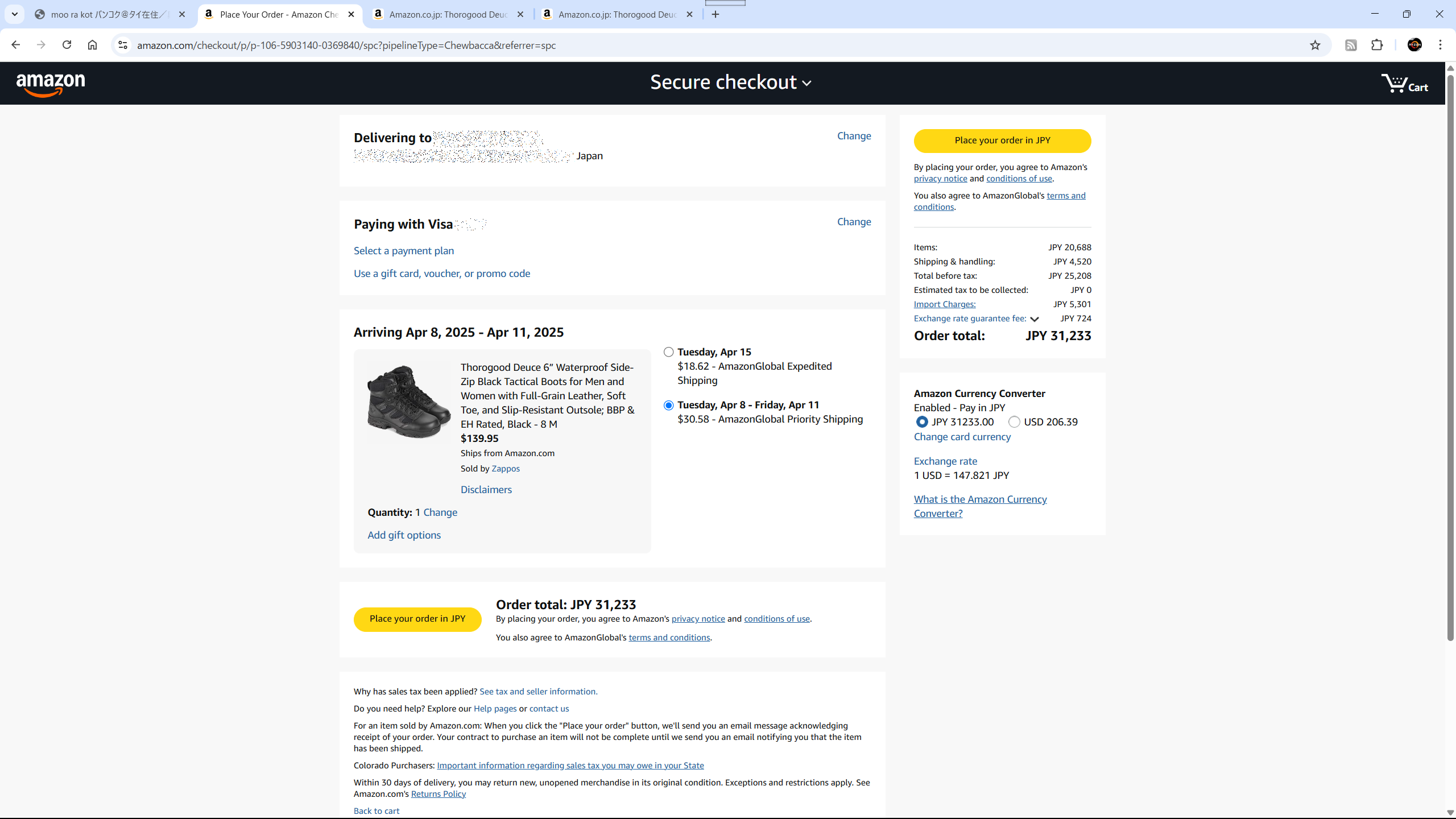This screenshot has width=1456, height=819.
Task: Bookmark this page with the star icon
Action: pos(1315,45)
